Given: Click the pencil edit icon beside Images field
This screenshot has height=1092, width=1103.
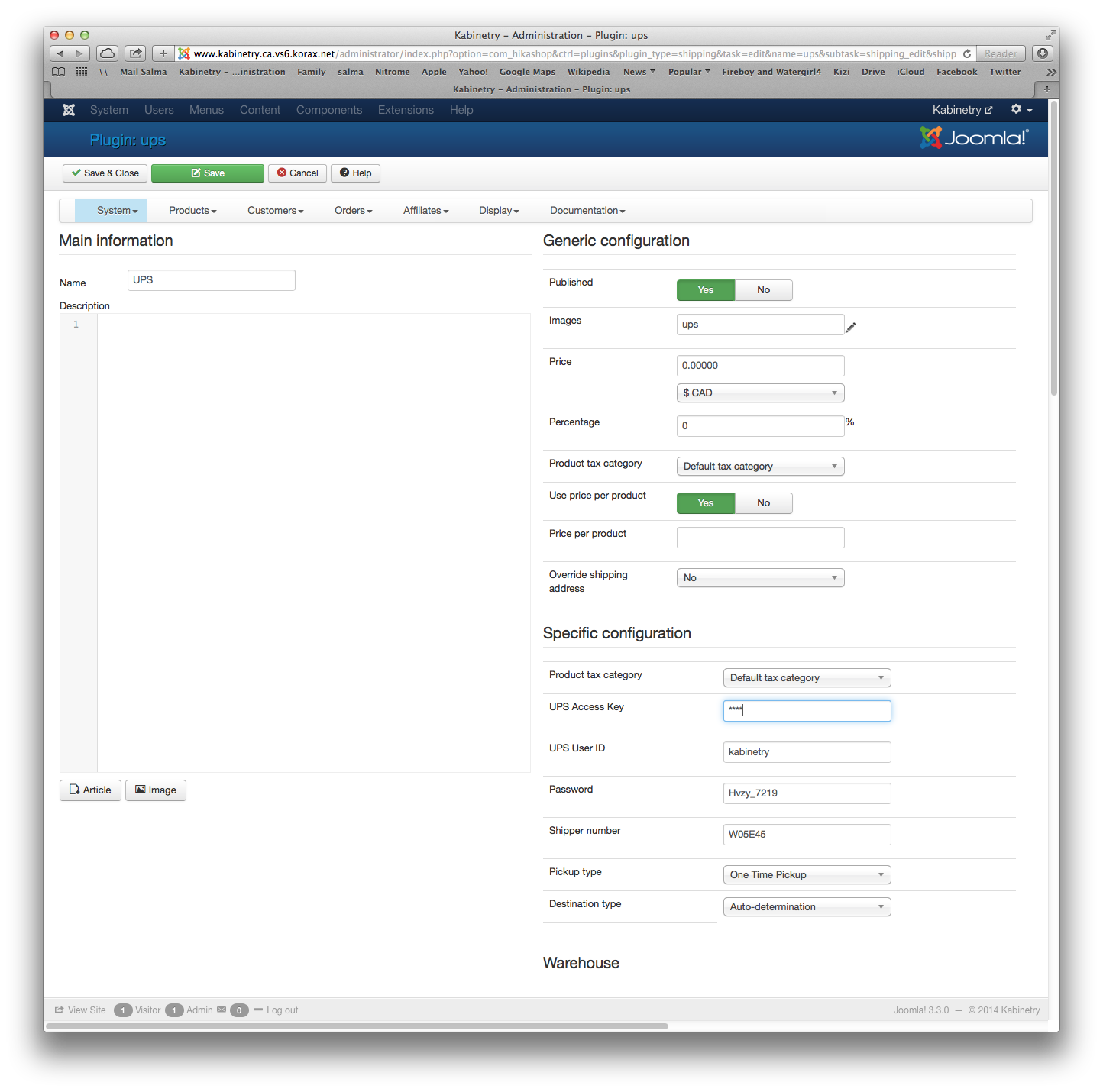Looking at the screenshot, I should tap(850, 327).
